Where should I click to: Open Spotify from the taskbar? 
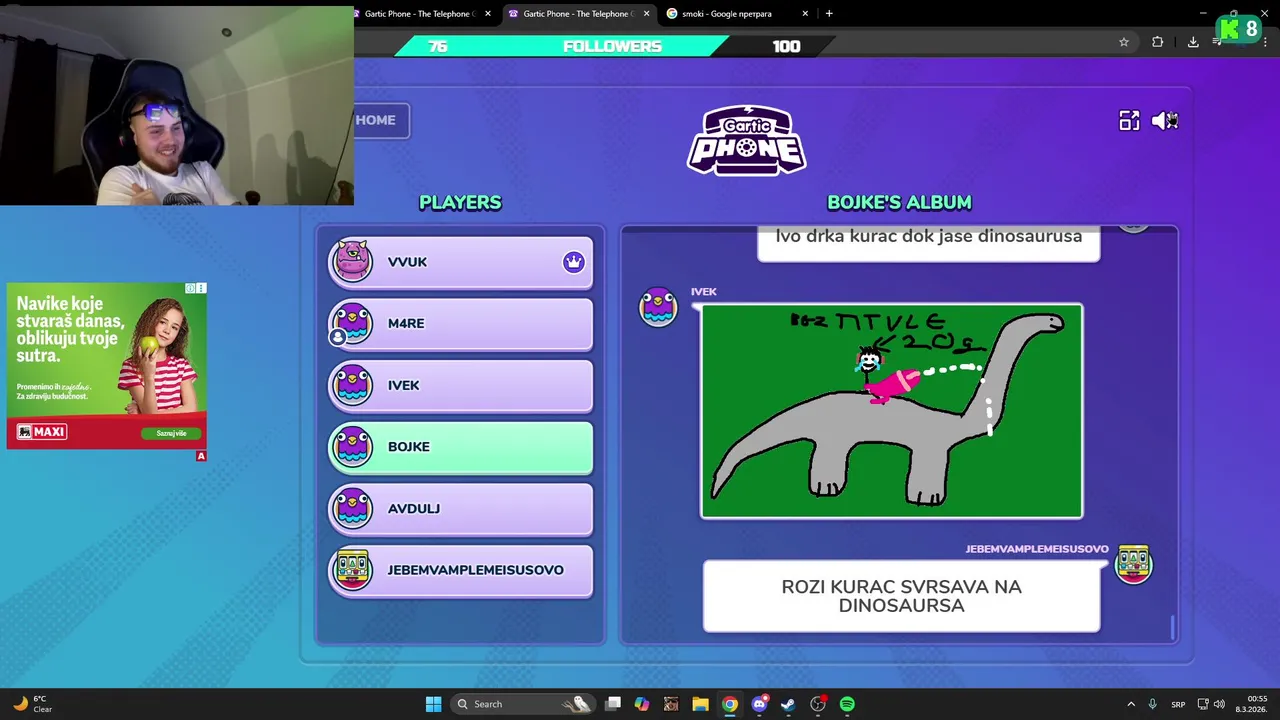point(847,704)
